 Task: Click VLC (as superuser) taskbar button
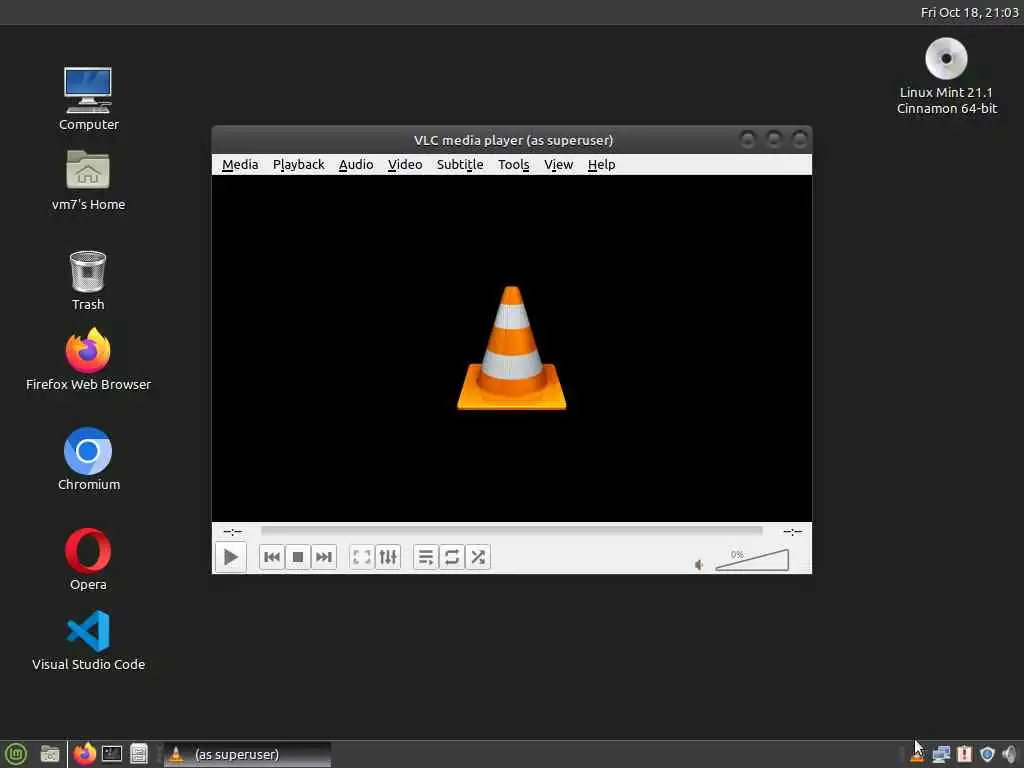point(247,754)
